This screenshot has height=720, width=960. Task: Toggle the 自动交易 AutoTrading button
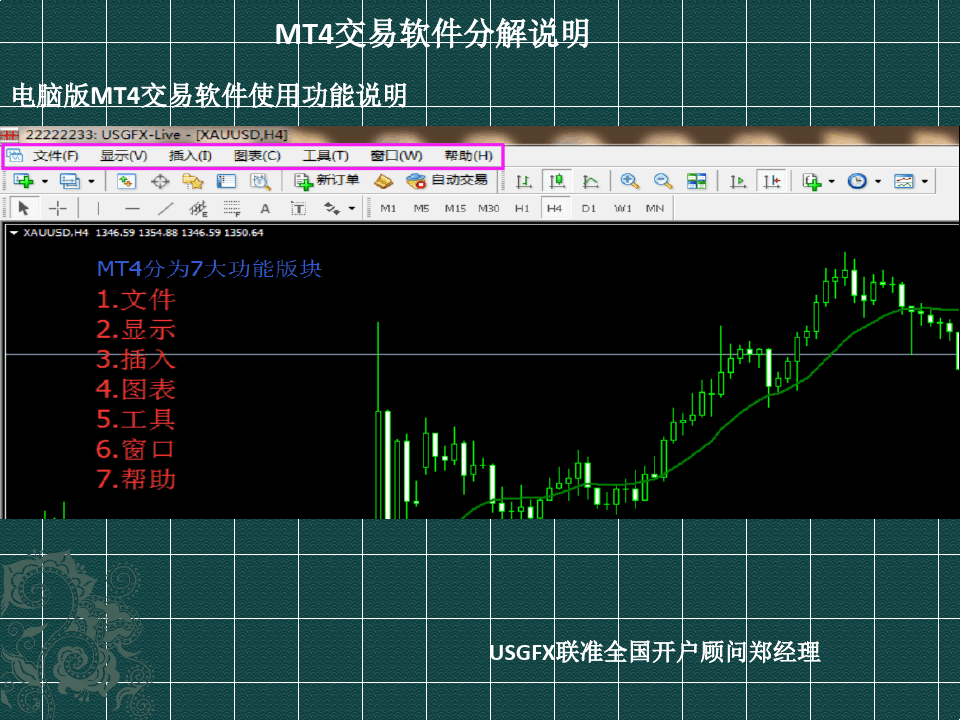pos(447,181)
